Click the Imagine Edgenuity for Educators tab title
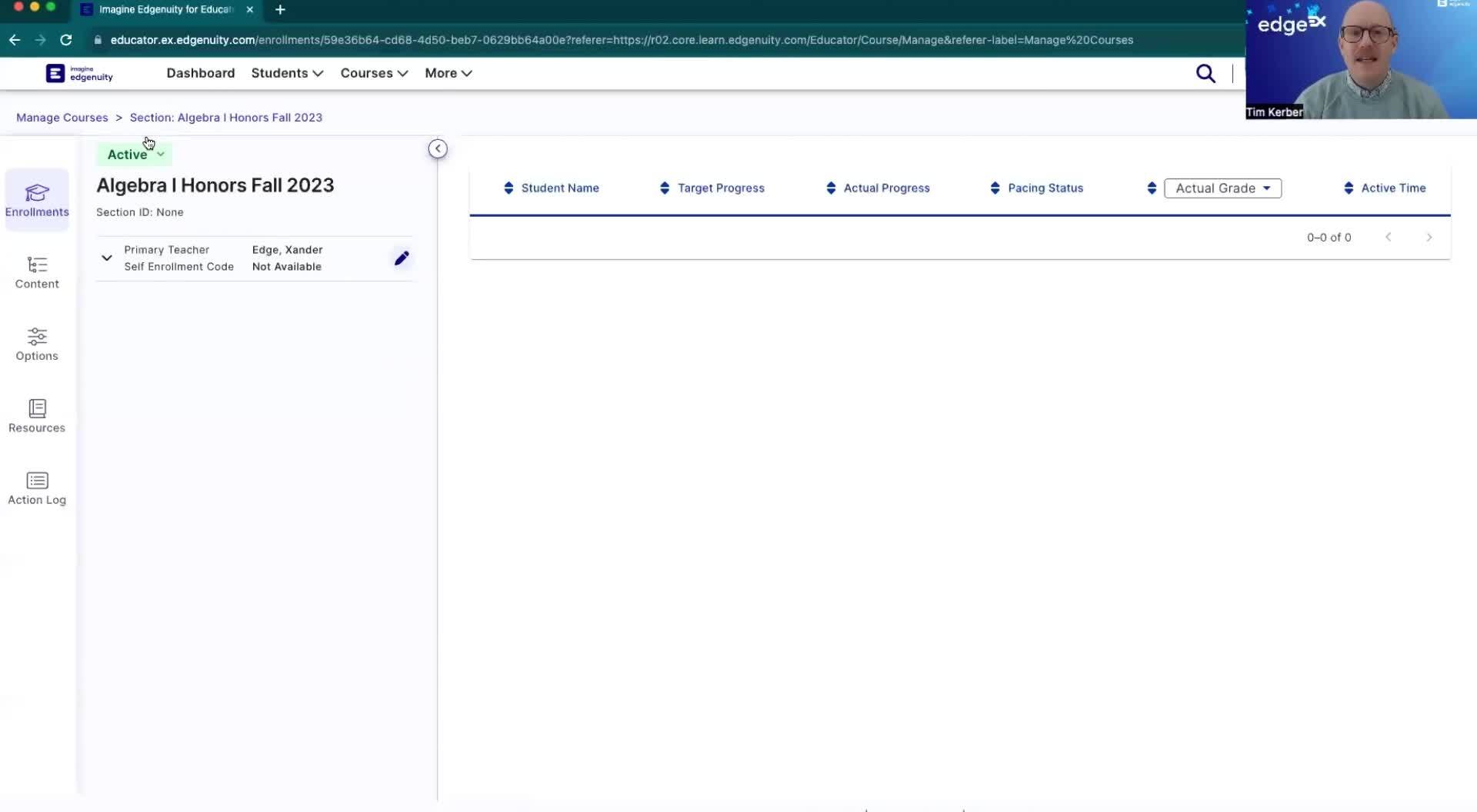This screenshot has width=1477, height=812. click(166, 9)
